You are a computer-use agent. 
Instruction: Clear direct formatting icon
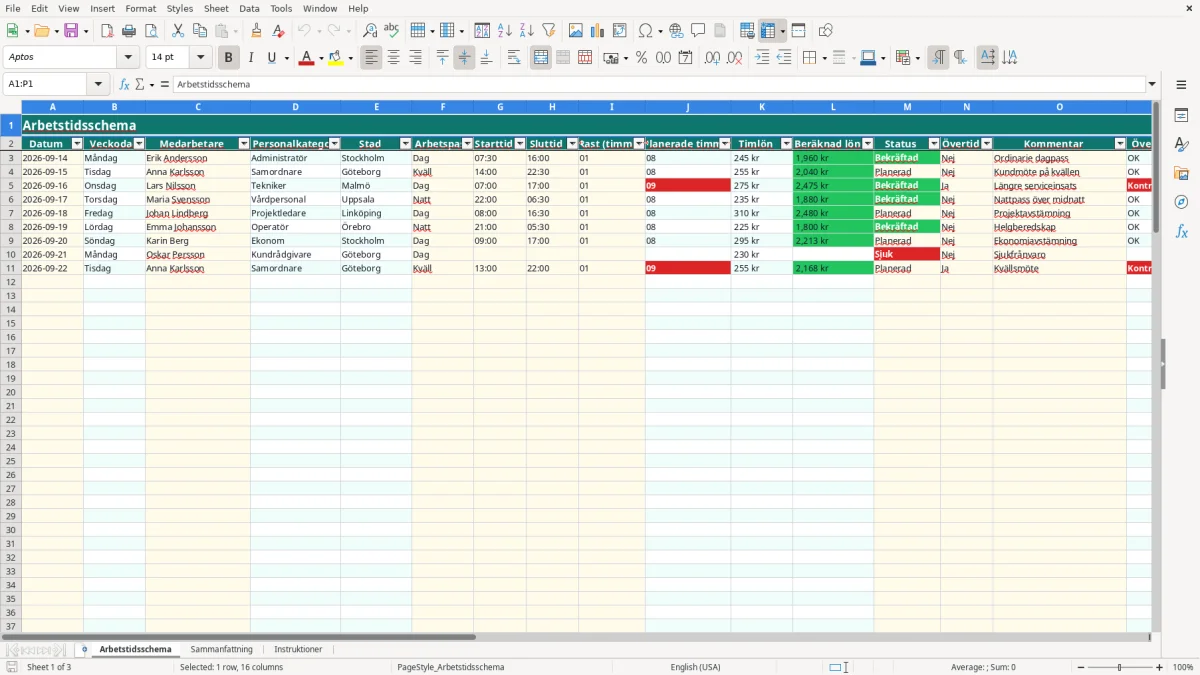[x=279, y=31]
